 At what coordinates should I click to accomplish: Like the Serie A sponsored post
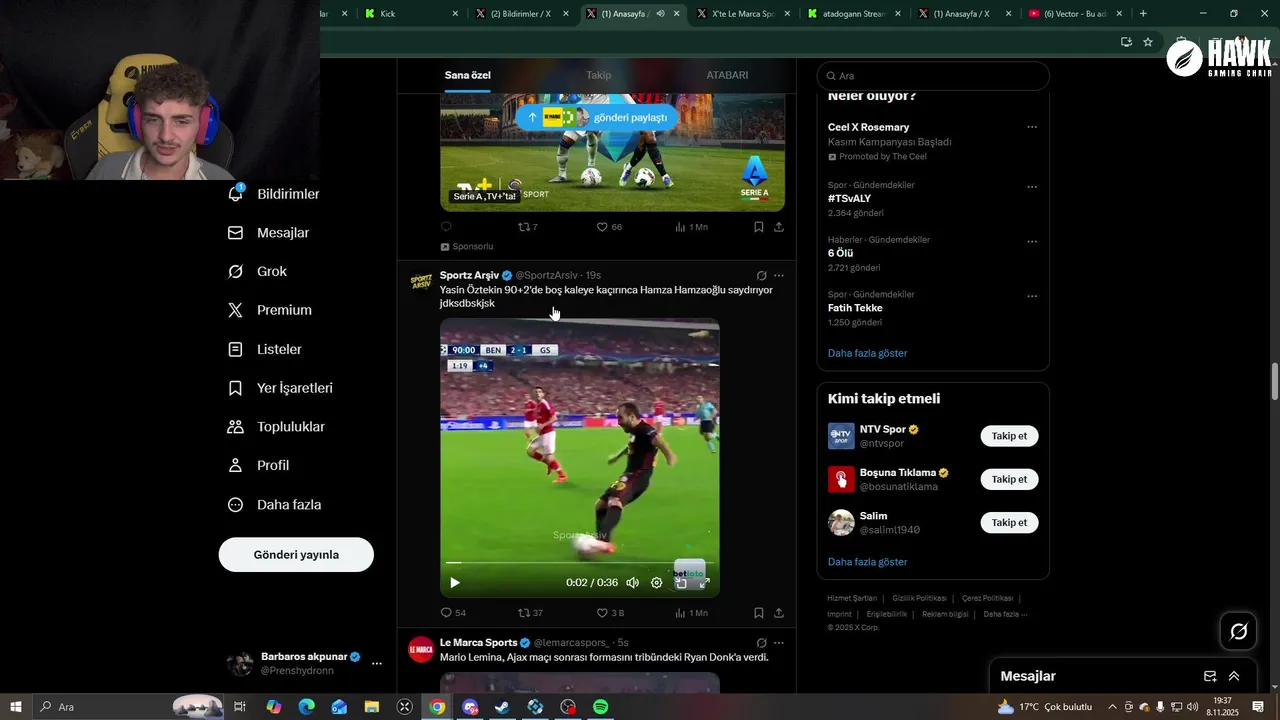pos(609,227)
